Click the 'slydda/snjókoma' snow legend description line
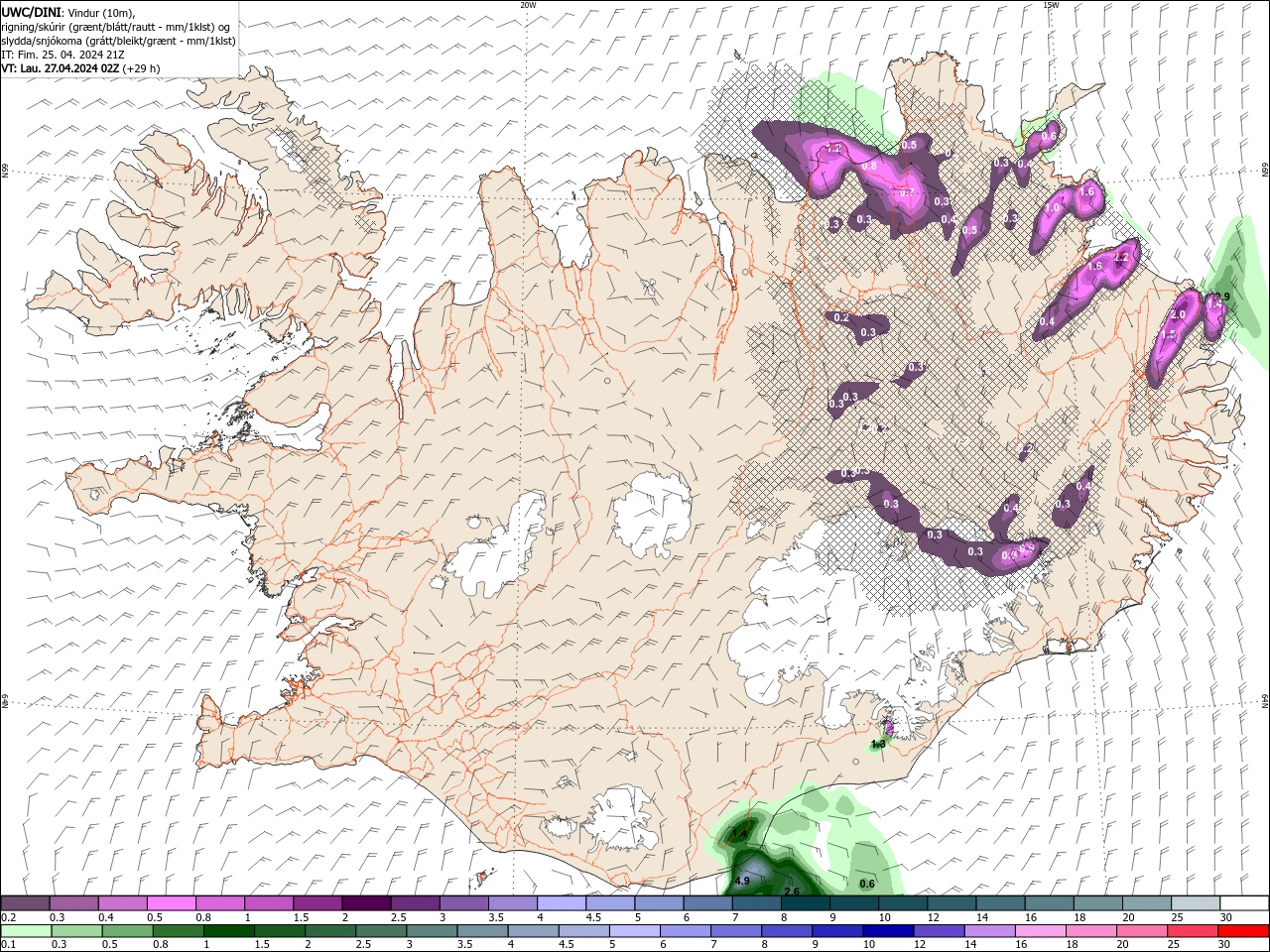 [118, 41]
